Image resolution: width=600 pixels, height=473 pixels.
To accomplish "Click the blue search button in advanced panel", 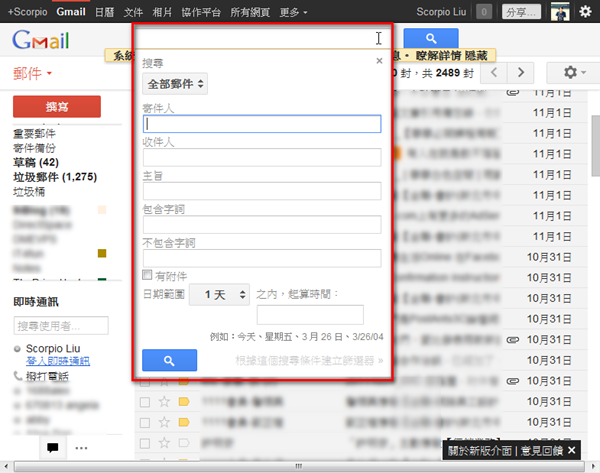I will [x=170, y=360].
